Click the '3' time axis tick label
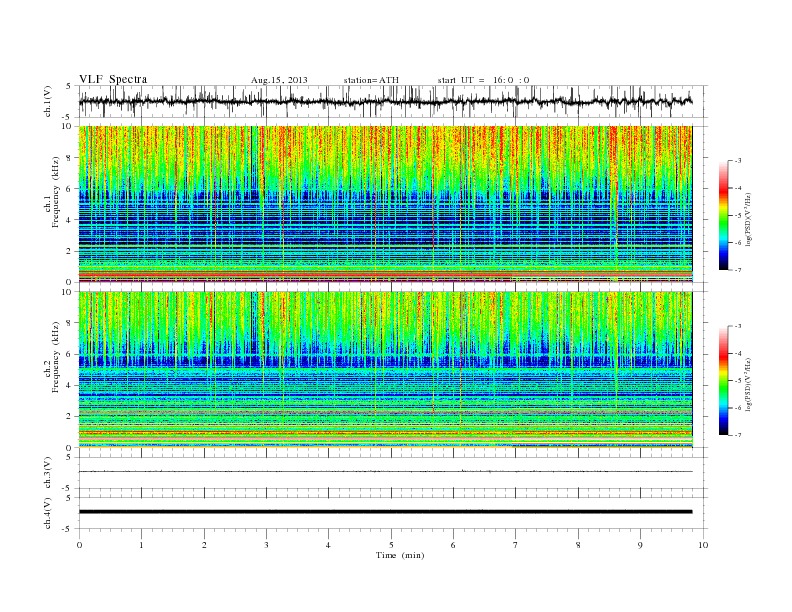This screenshot has height=612, width=792. click(x=267, y=545)
